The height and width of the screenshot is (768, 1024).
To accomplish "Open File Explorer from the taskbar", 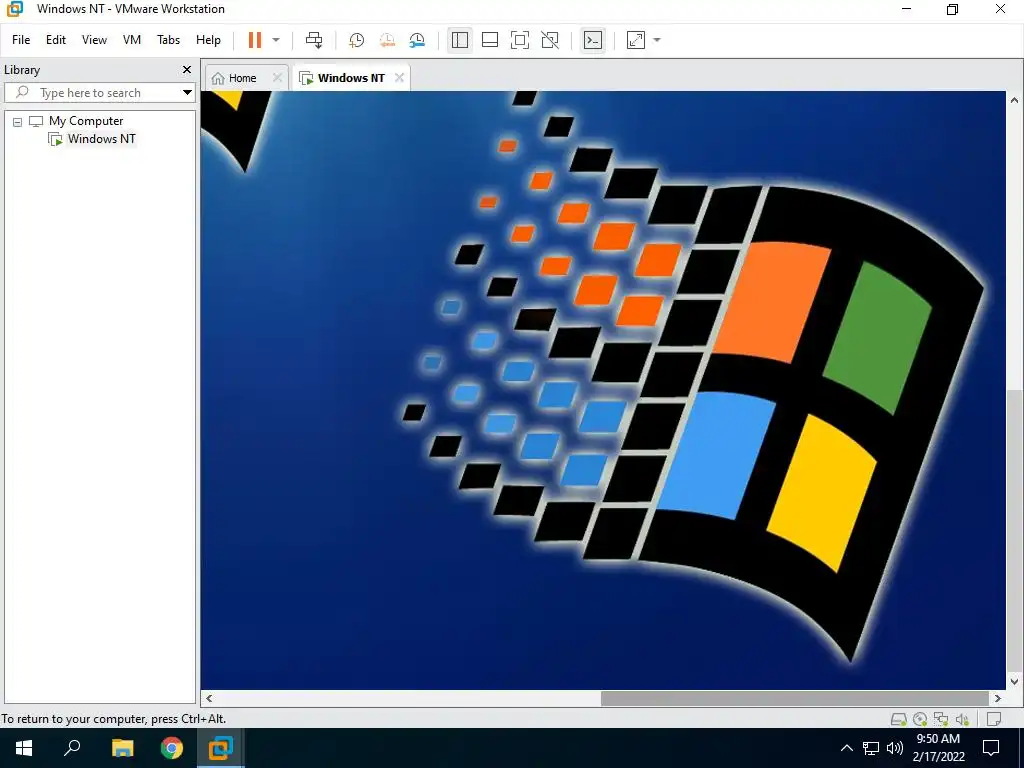I will pos(122,748).
